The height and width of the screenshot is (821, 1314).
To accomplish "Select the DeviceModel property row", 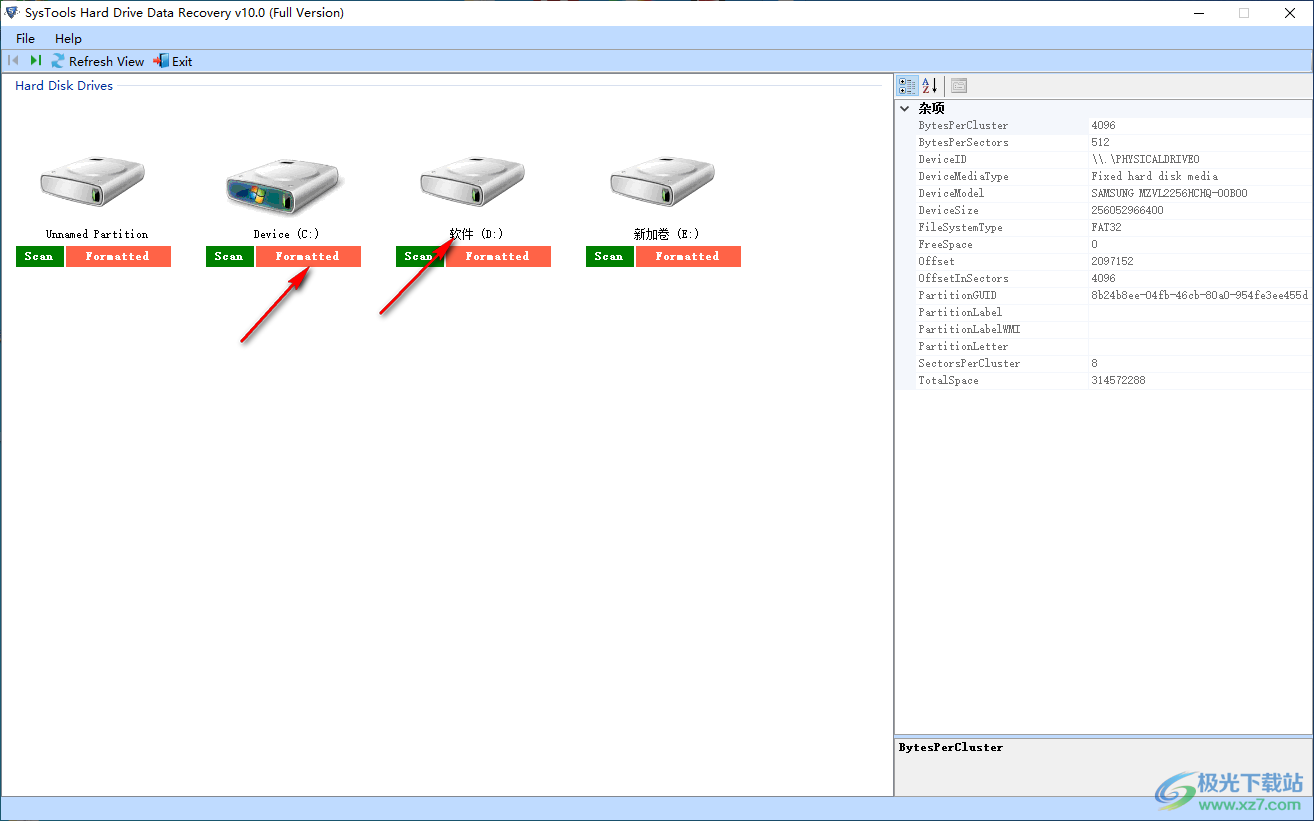I will tap(1104, 194).
